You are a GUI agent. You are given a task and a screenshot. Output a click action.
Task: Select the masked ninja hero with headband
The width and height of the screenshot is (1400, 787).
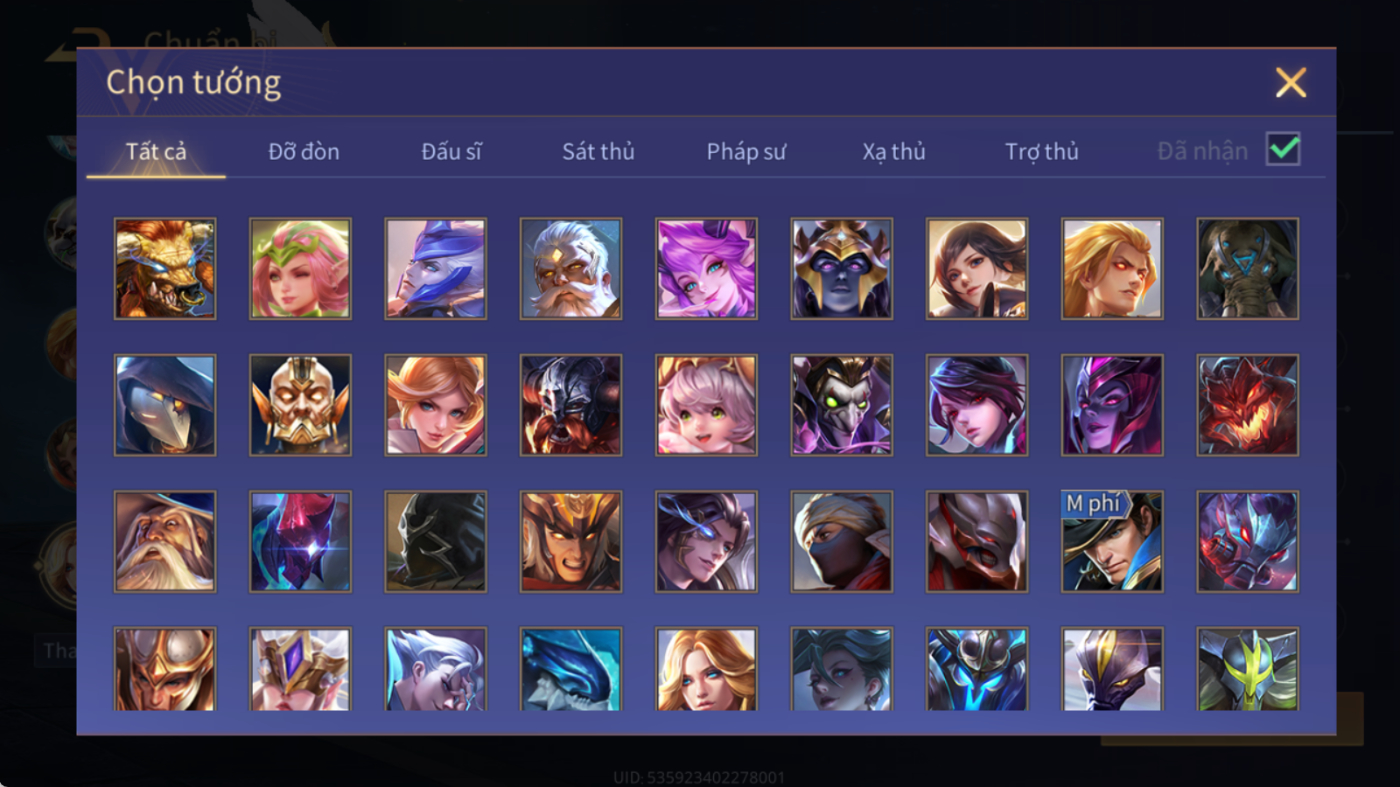pos(842,541)
